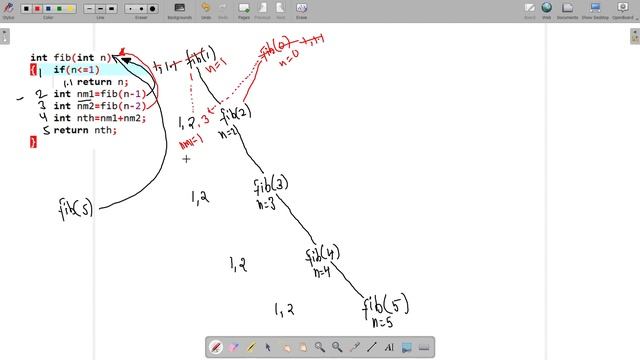This screenshot has width=640, height=360.
Task: Choose the small eraser size
Action: point(130,9)
